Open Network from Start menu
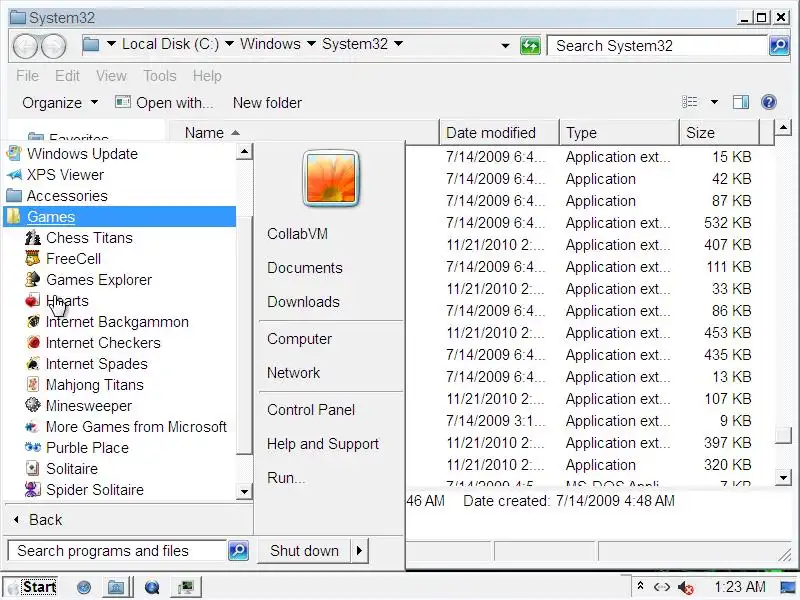Image resolution: width=800 pixels, height=600 pixels. (293, 372)
